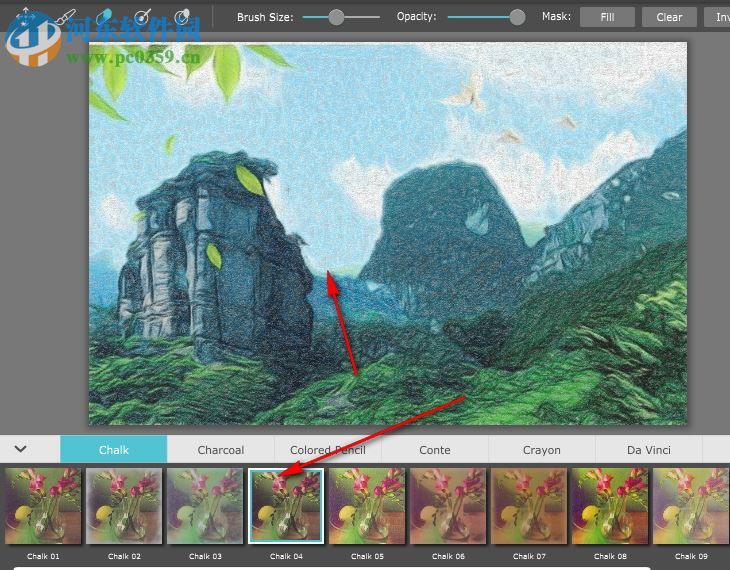The image size is (730, 570).
Task: Apply the Chalk 03 preset thumbnail
Action: [x=205, y=506]
